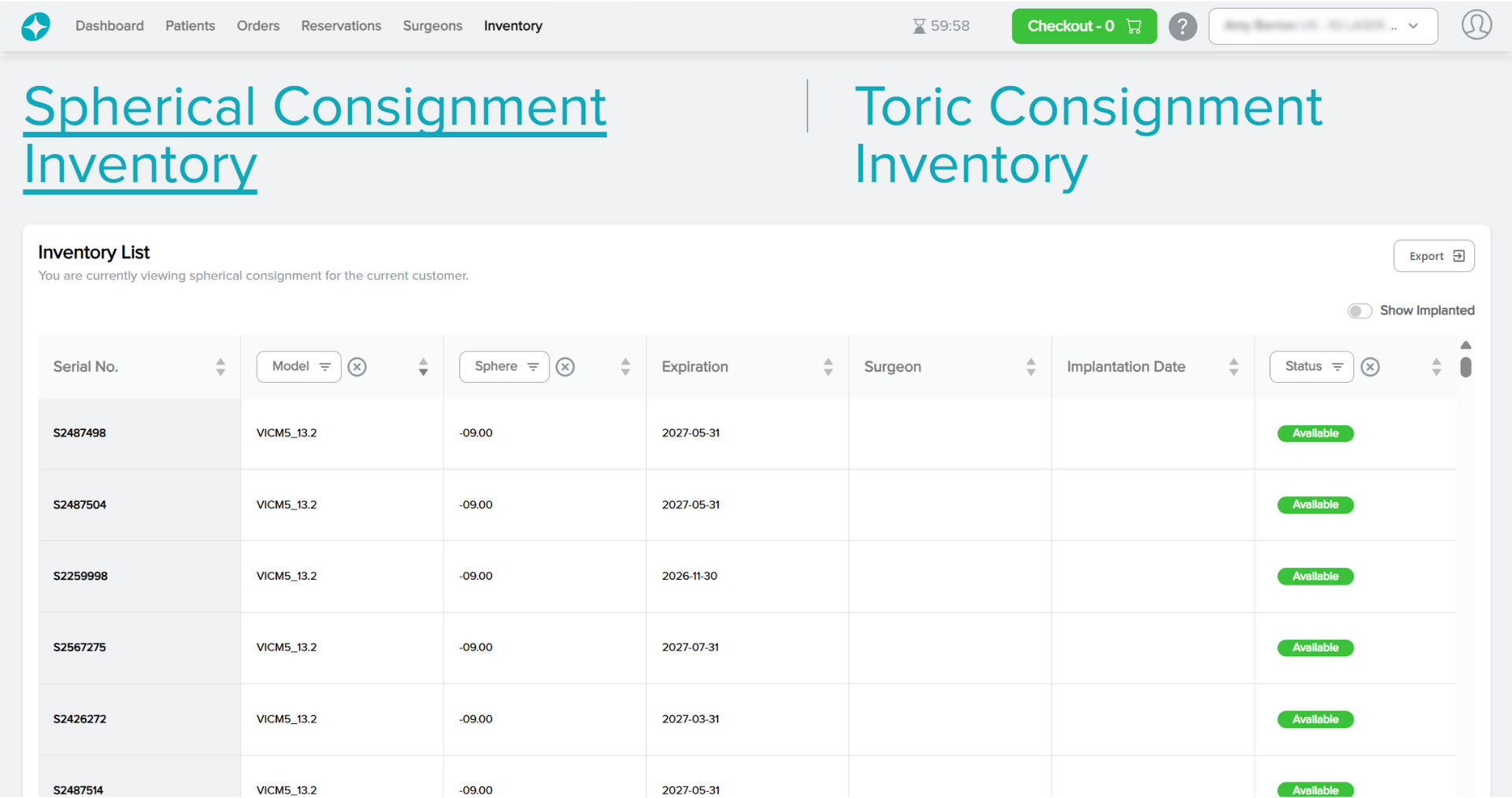
Task: Sort by Implantation Date column arrows
Action: [1233, 367]
